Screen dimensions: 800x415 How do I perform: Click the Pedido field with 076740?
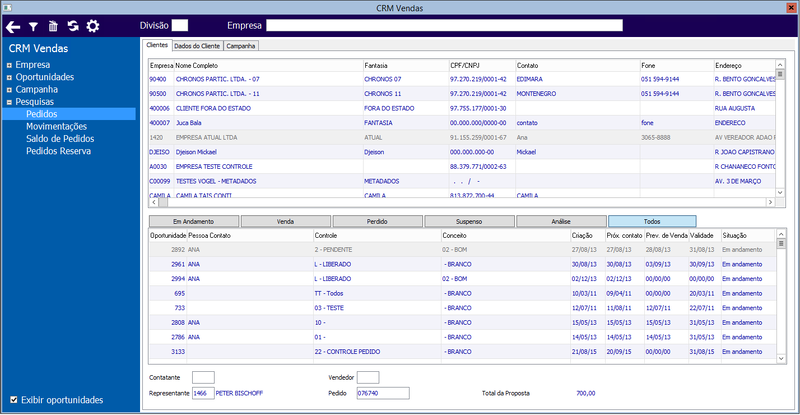(x=383, y=393)
